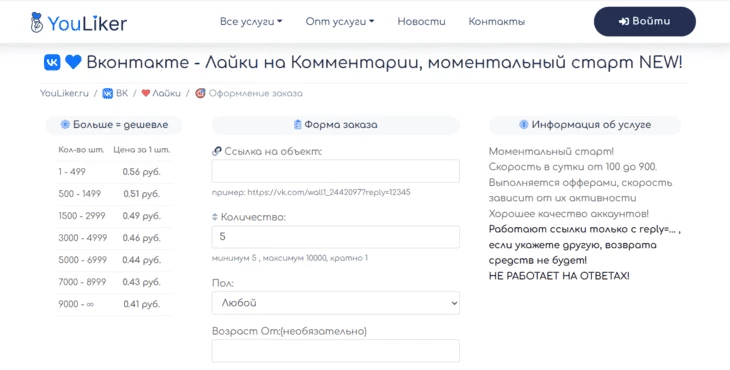
Task: Expand the Опт услуги dropdown menu
Action: (x=340, y=21)
